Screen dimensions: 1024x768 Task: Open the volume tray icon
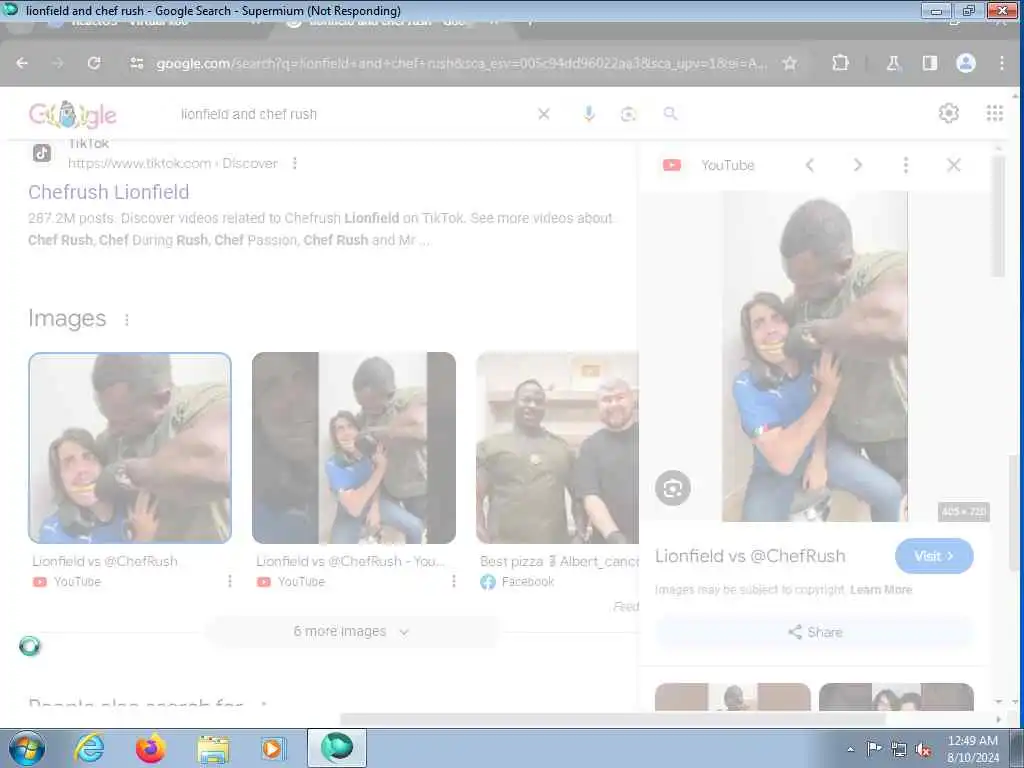[x=923, y=749]
